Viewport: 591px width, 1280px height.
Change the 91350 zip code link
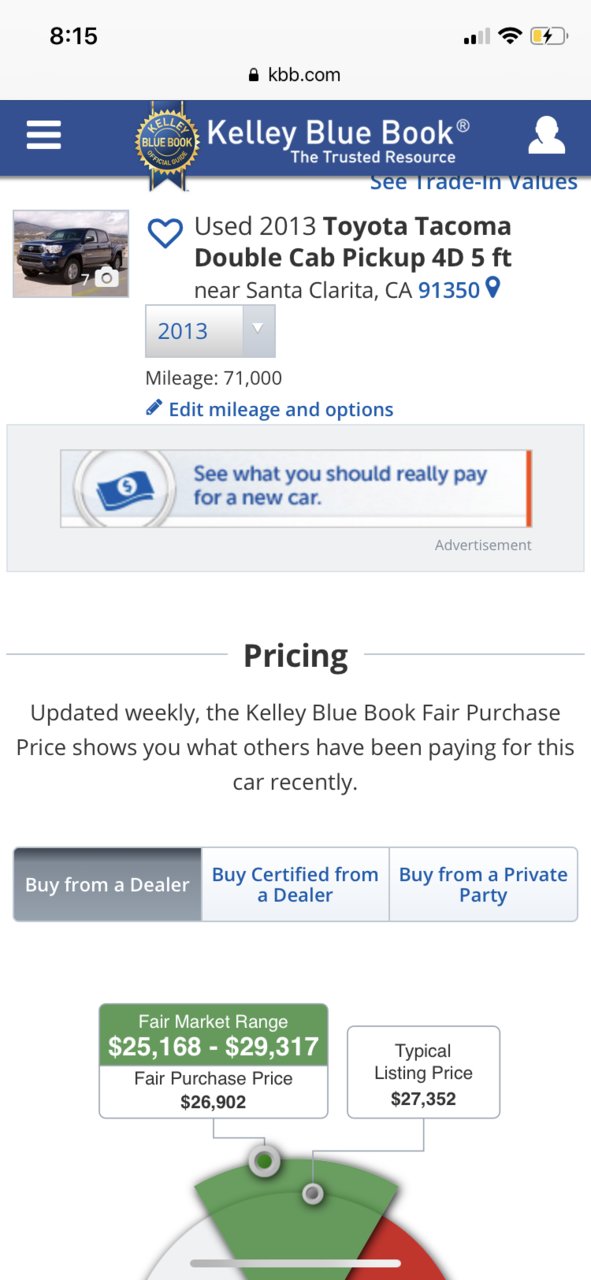pos(449,290)
